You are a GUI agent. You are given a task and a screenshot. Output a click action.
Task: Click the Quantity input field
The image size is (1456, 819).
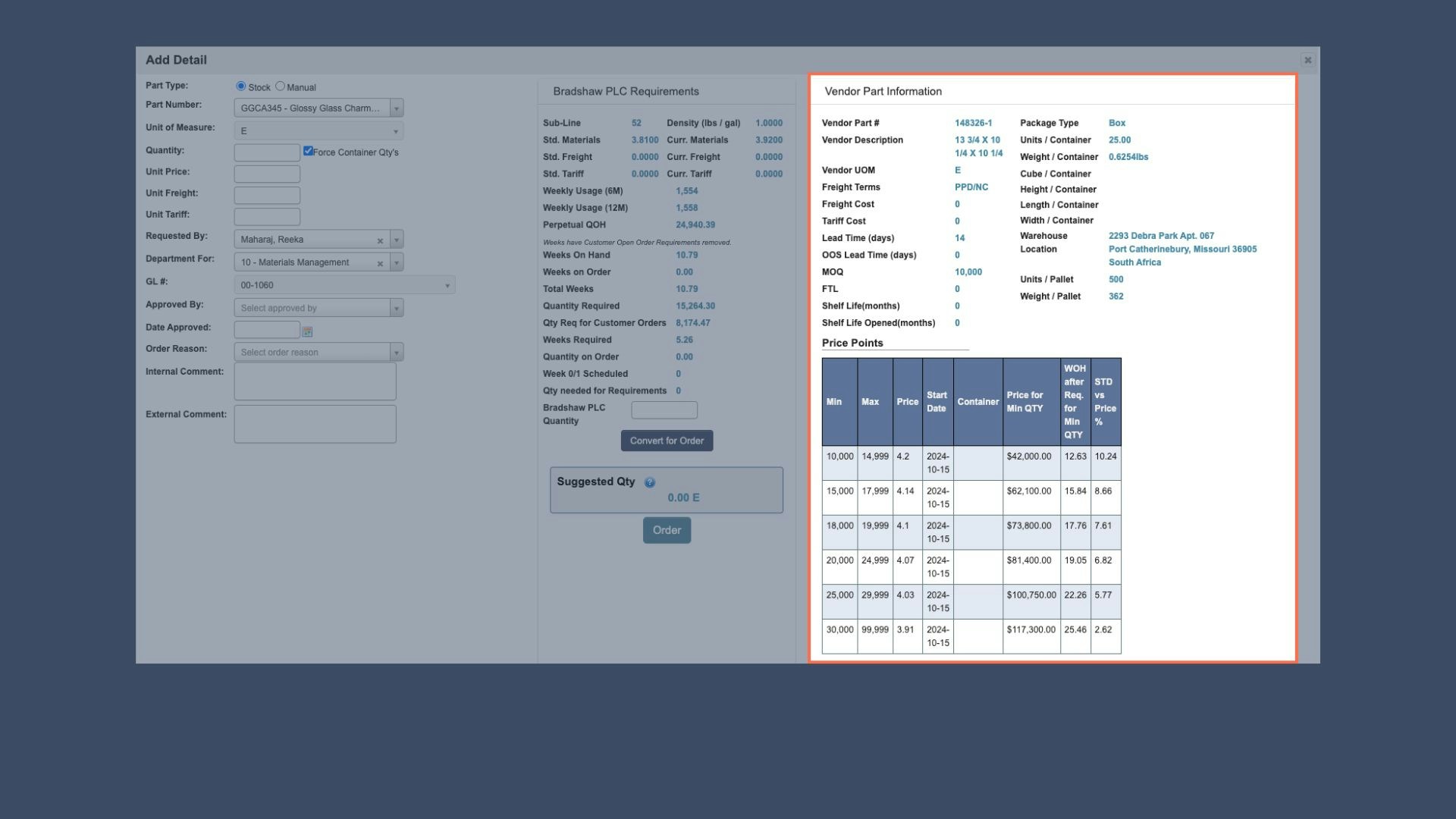pyautogui.click(x=267, y=152)
